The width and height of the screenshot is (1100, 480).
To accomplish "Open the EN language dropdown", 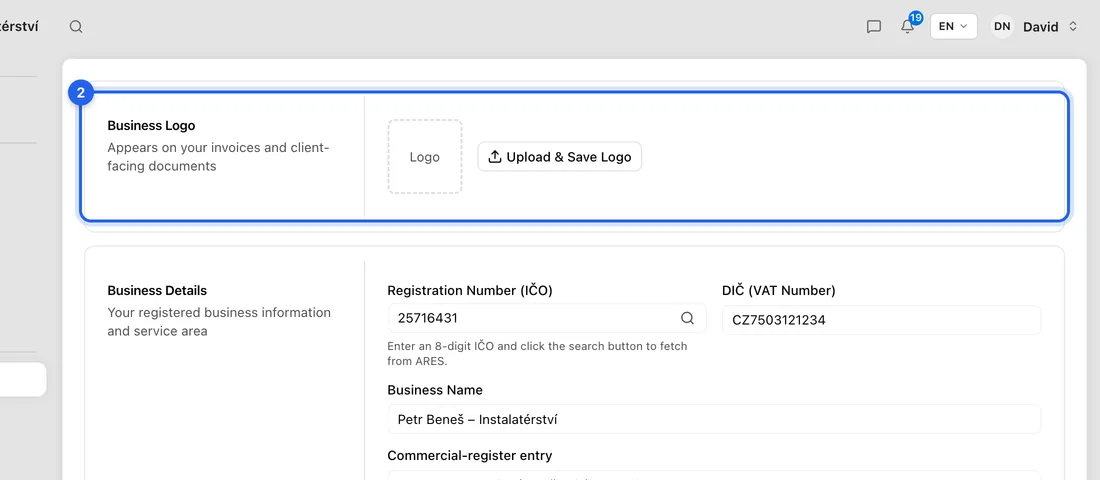I will click(953, 27).
